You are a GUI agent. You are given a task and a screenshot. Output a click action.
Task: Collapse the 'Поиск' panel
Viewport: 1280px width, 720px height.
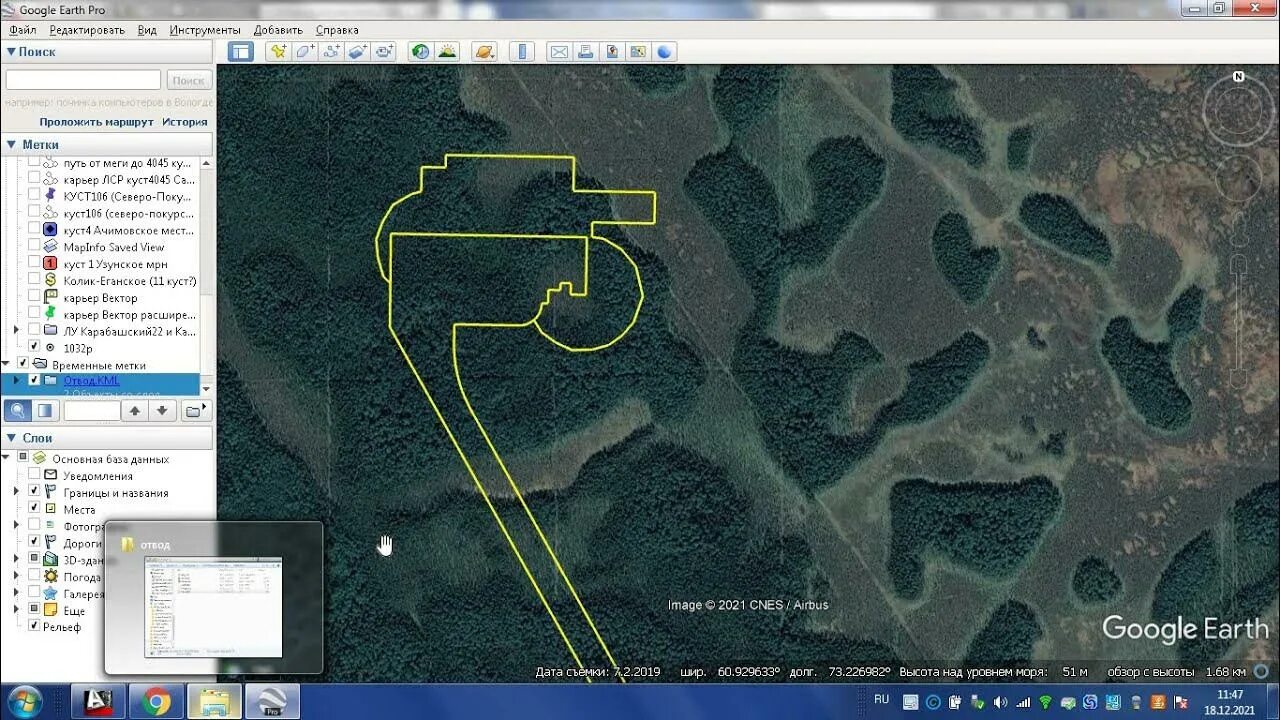click(x=11, y=51)
